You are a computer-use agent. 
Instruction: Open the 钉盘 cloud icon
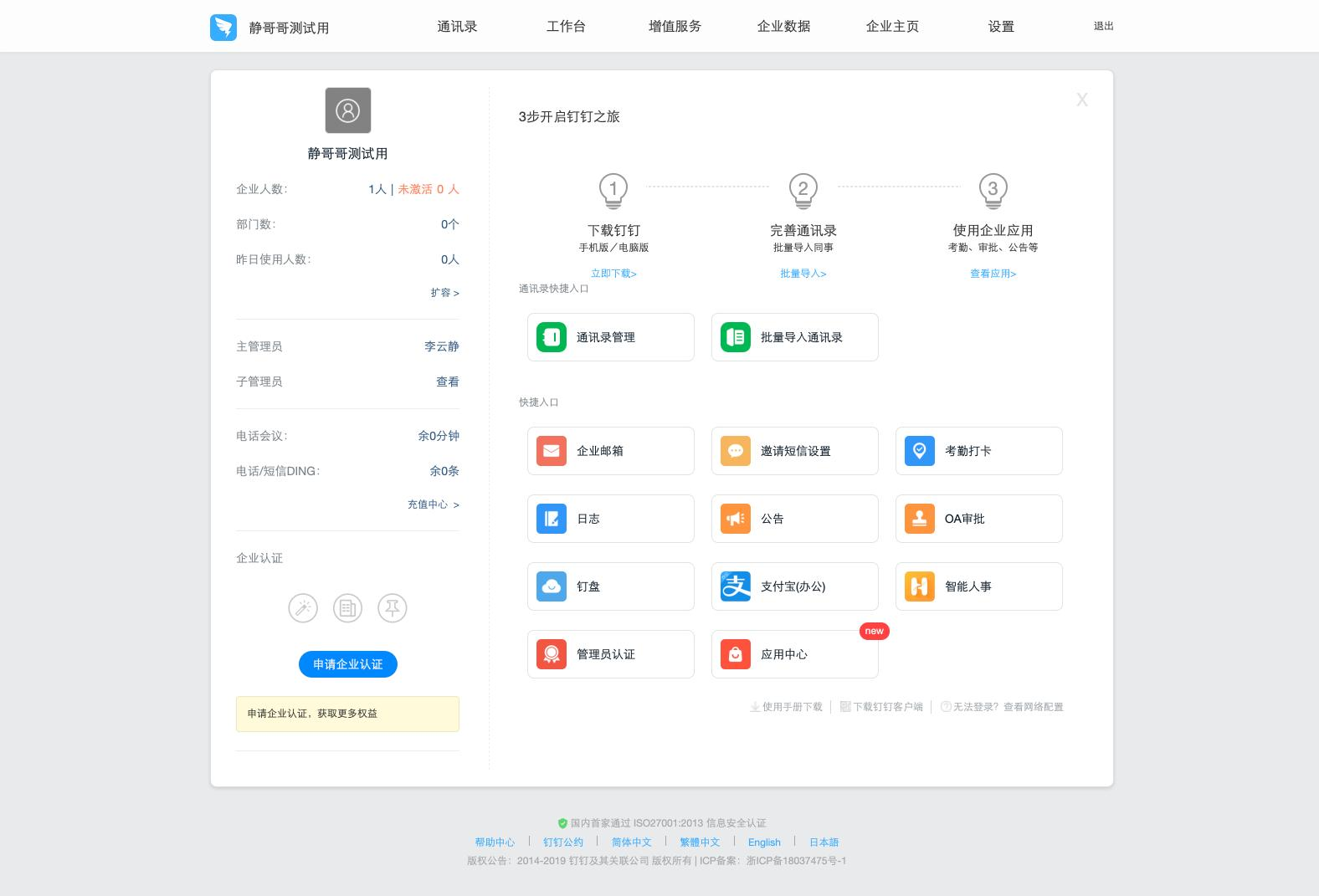tap(552, 586)
